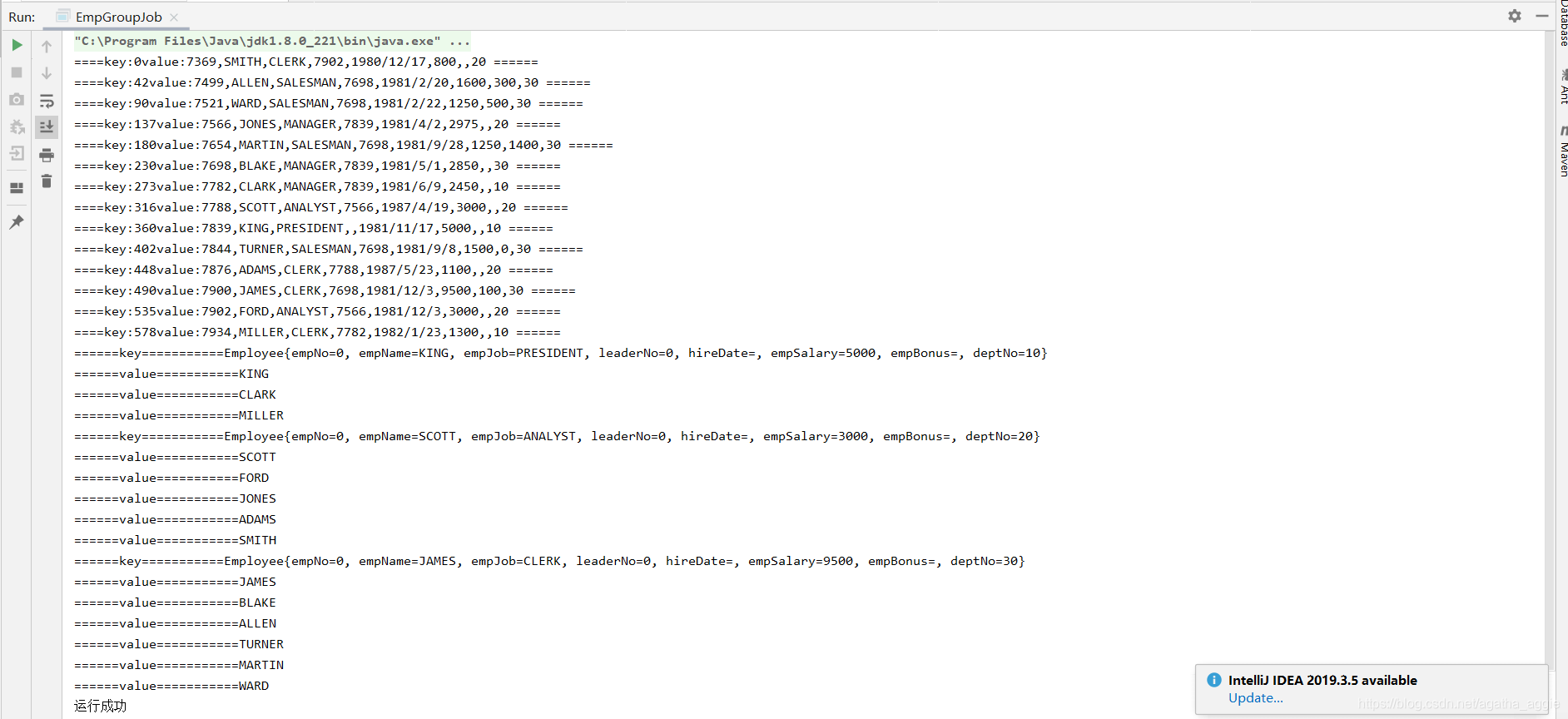Screen dimensions: 1568x719
Task: Pin the Run tab with pin icon
Action: coord(17,222)
